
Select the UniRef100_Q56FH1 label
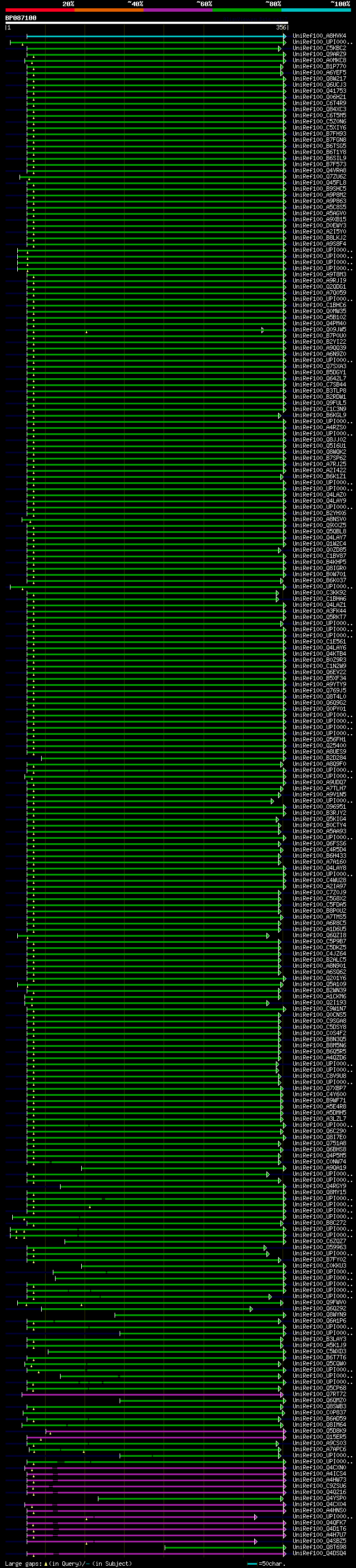(x=319, y=740)
